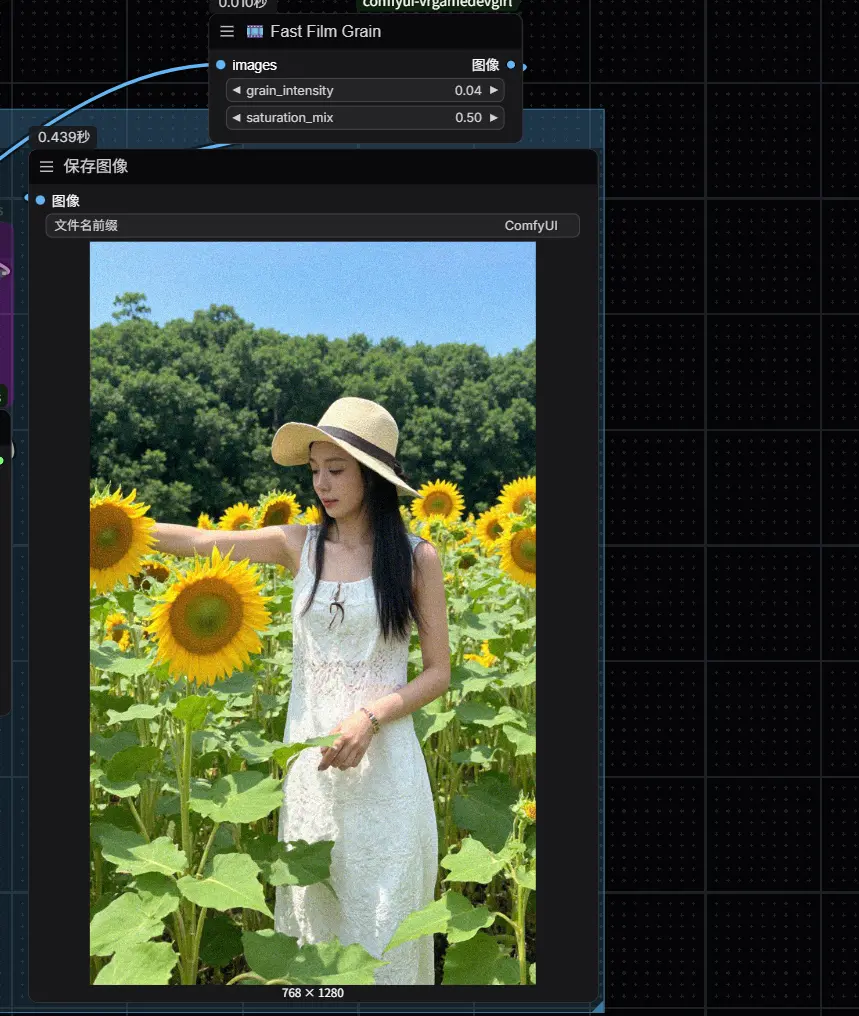Click the saturation_mix value 0.50
Image resolution: width=859 pixels, height=1016 pixels.
(467, 118)
